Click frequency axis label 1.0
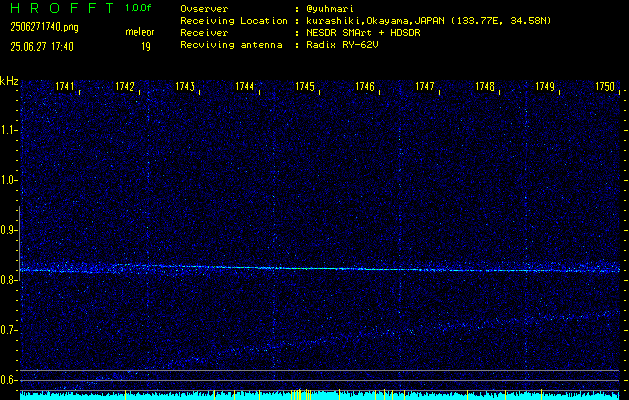 [x=8, y=180]
